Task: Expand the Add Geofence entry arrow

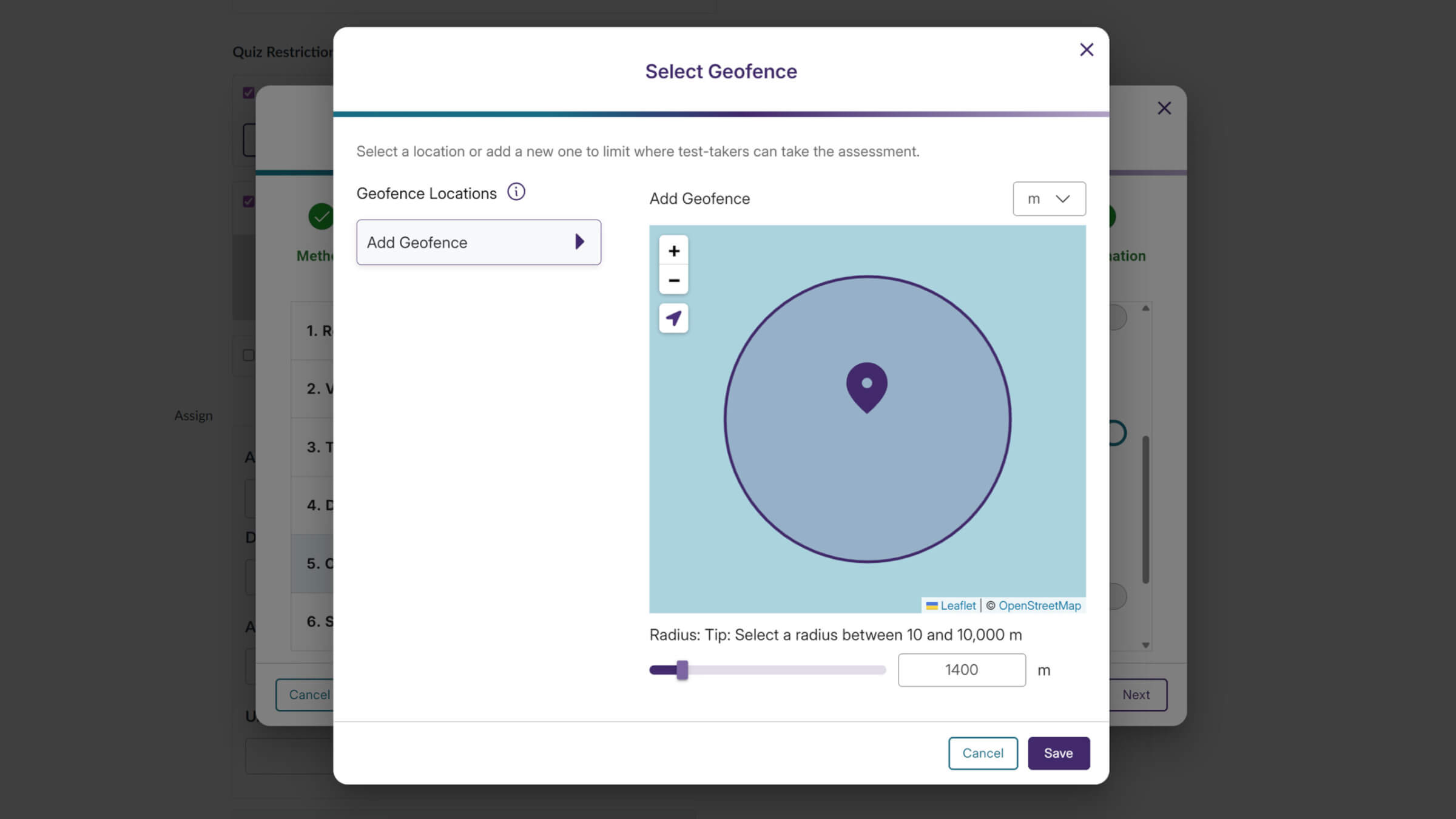Action: [580, 242]
